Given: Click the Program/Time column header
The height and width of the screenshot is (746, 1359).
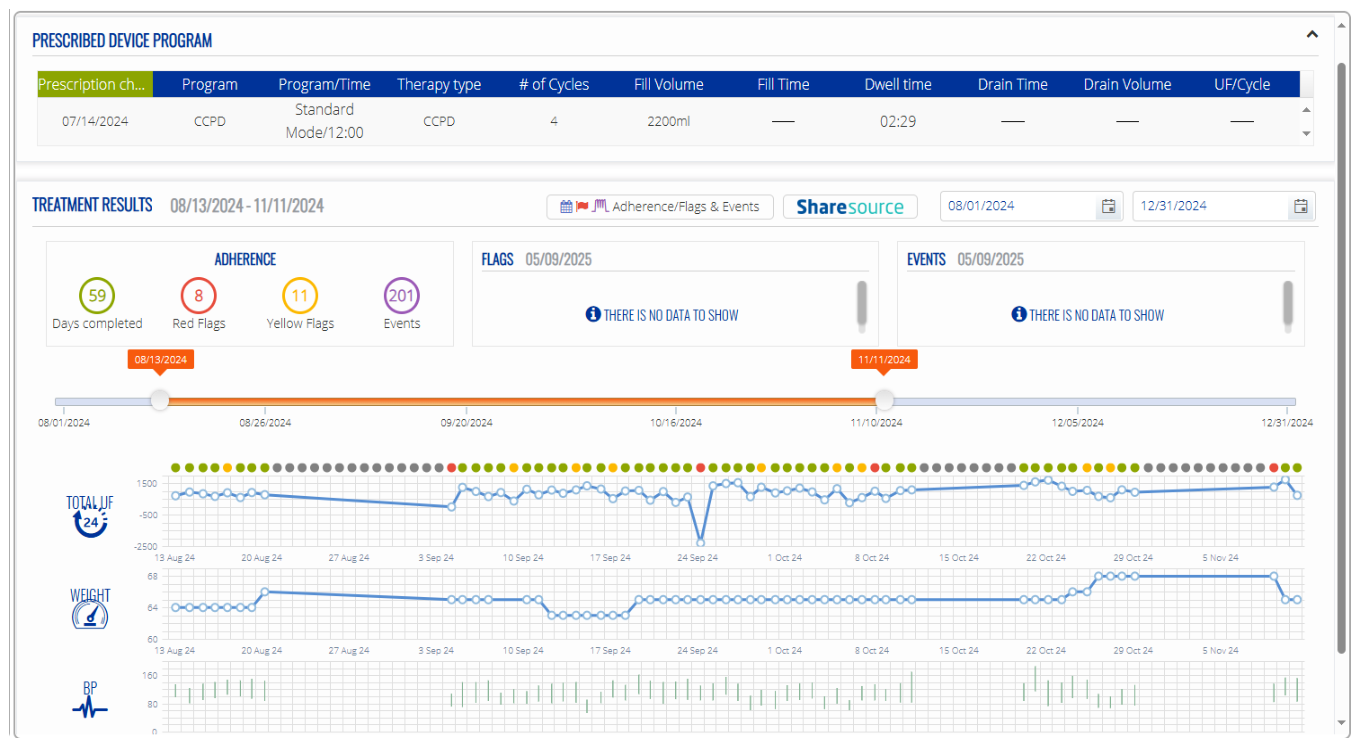Looking at the screenshot, I should (324, 84).
